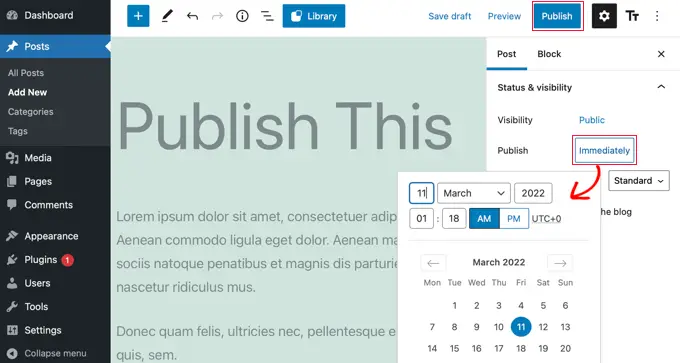Select the pencil edit tool icon
This screenshot has height=363, width=680.
167,16
